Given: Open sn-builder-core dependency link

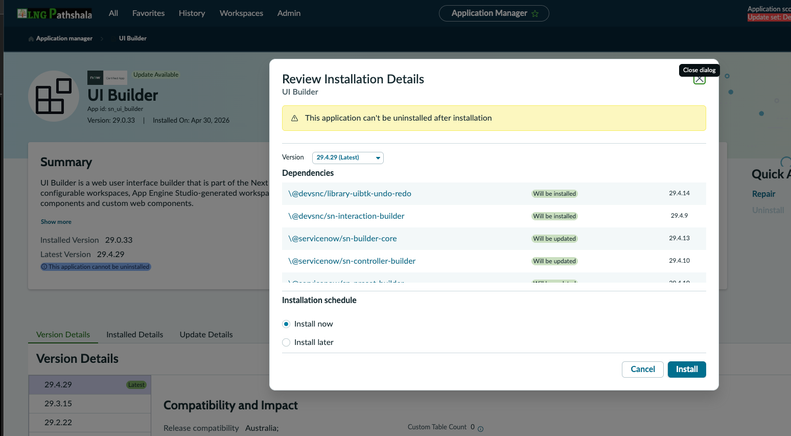Looking at the screenshot, I should tap(343, 239).
